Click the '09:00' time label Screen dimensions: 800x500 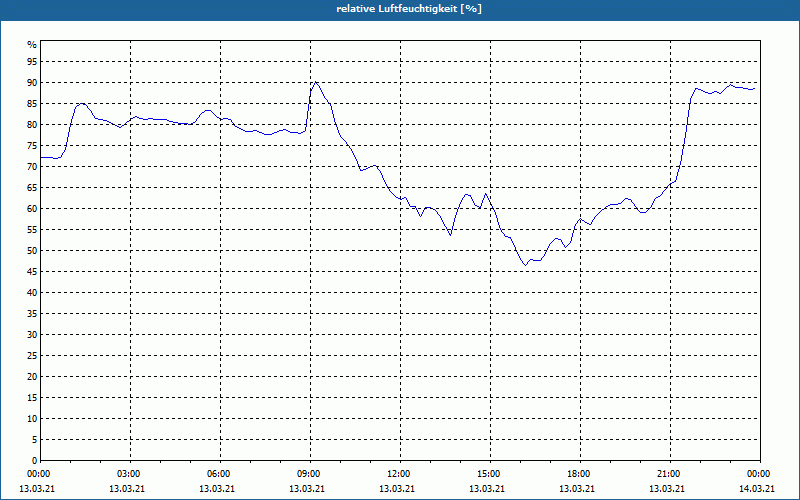(310, 474)
